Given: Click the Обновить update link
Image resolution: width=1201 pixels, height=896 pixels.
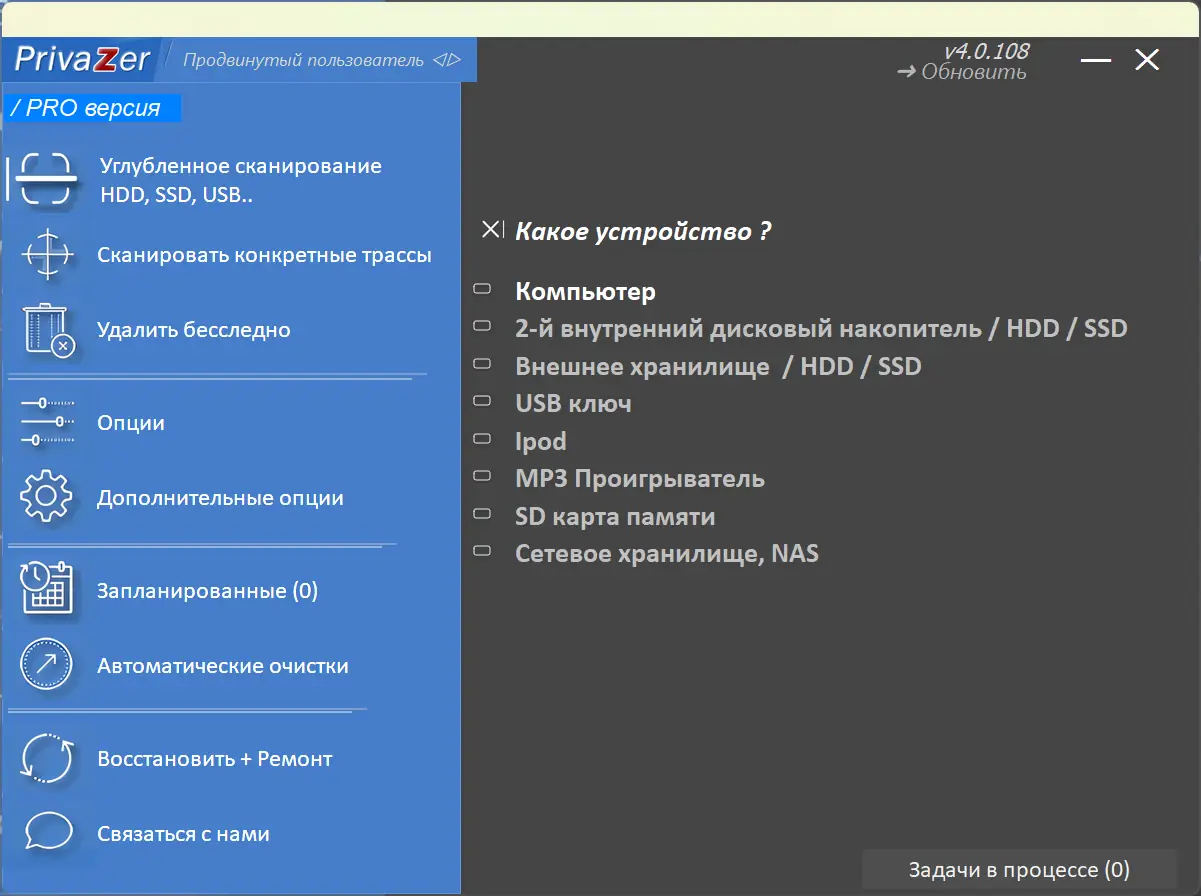Looking at the screenshot, I should (x=962, y=72).
